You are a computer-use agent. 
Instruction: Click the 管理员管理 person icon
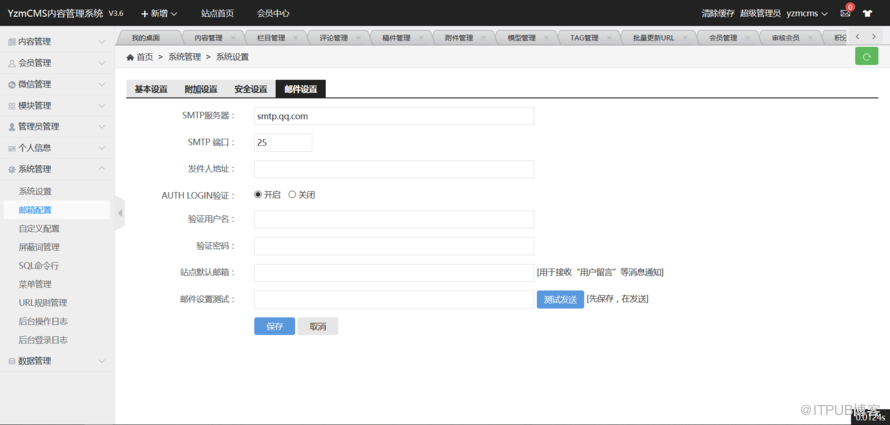point(12,127)
